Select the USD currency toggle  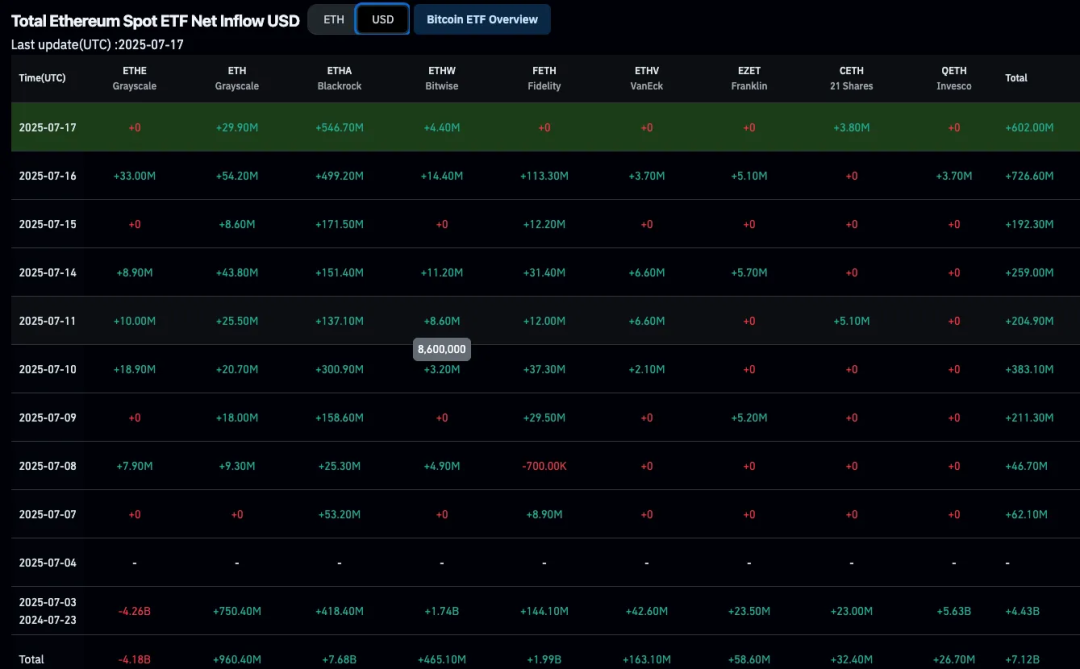(x=383, y=19)
